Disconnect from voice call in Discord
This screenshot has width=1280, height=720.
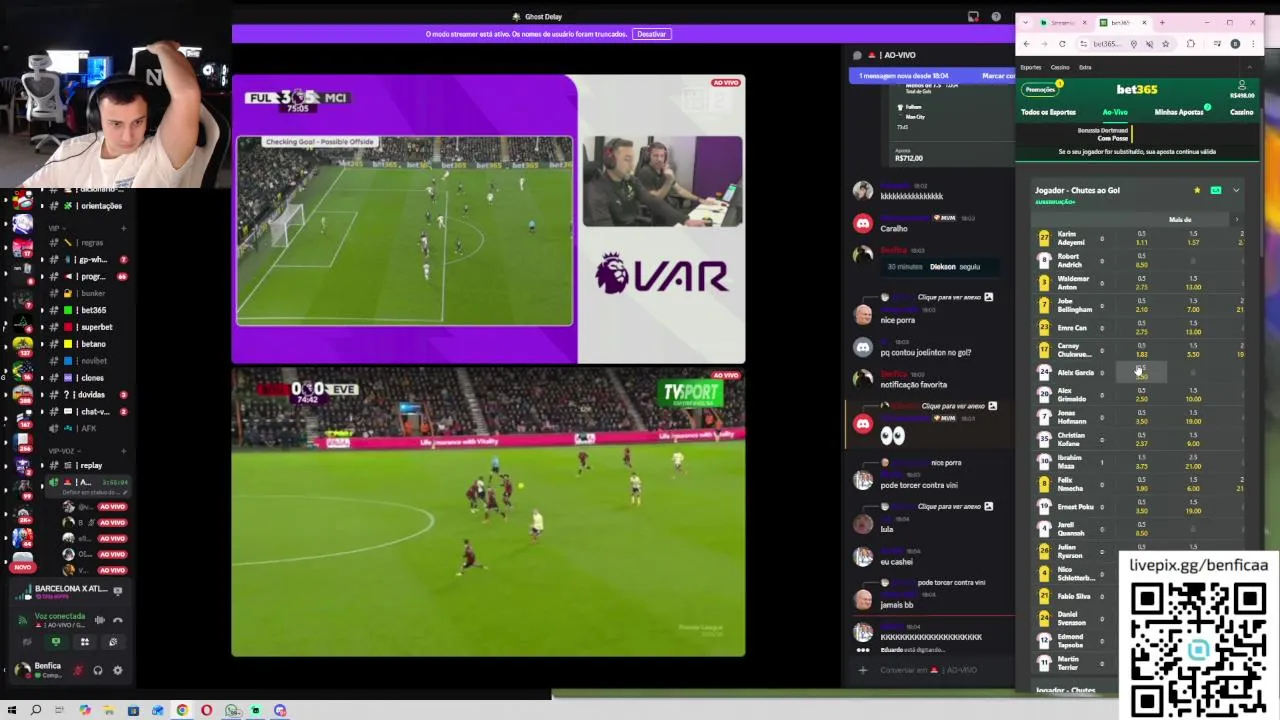click(117, 620)
